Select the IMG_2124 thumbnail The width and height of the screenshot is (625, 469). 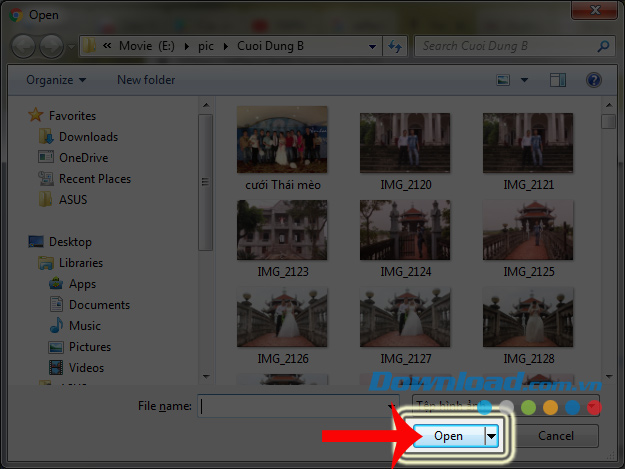pyautogui.click(x=405, y=230)
